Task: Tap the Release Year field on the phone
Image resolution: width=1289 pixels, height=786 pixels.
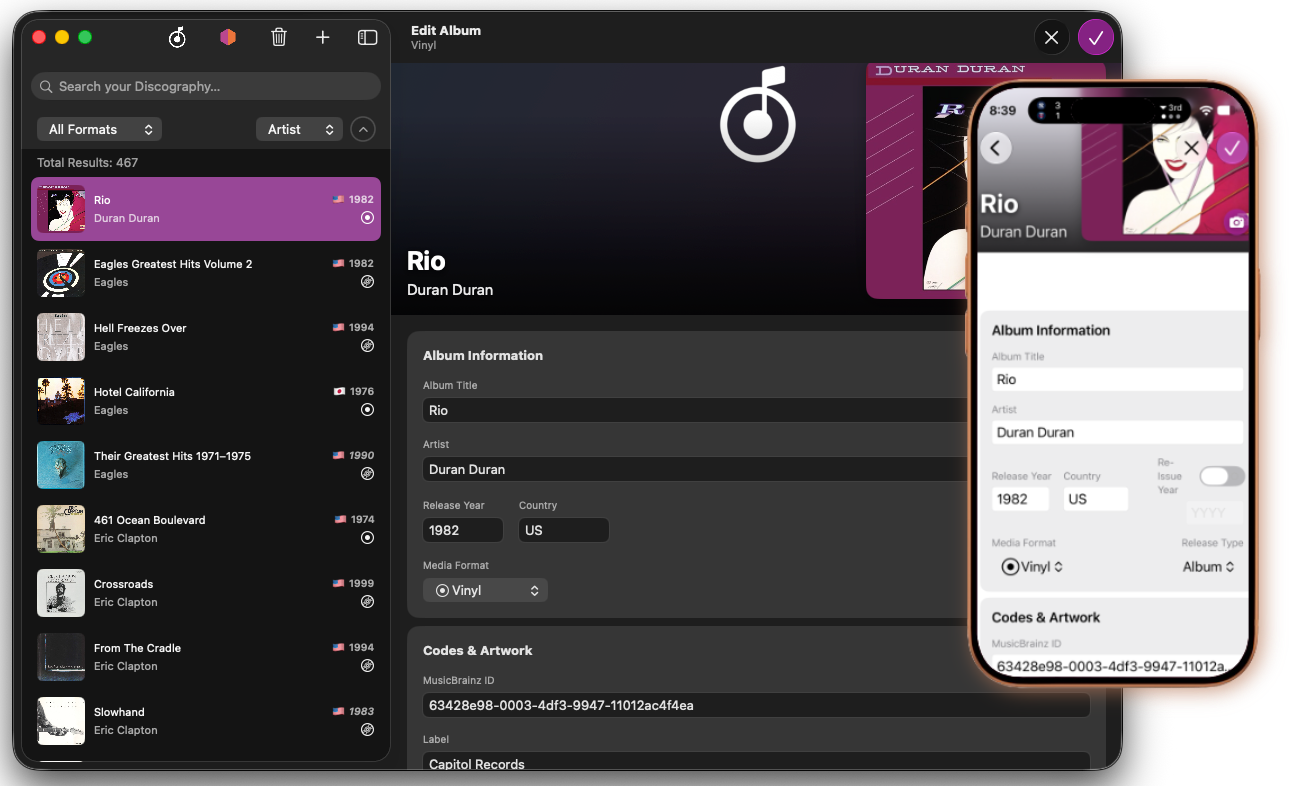Action: click(x=1020, y=499)
